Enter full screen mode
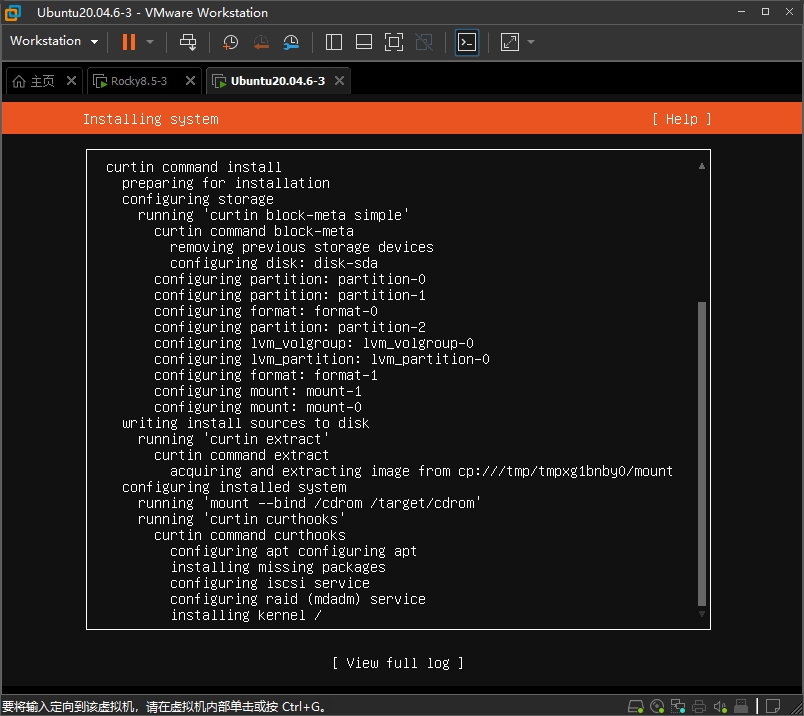This screenshot has width=804, height=716. pos(394,42)
